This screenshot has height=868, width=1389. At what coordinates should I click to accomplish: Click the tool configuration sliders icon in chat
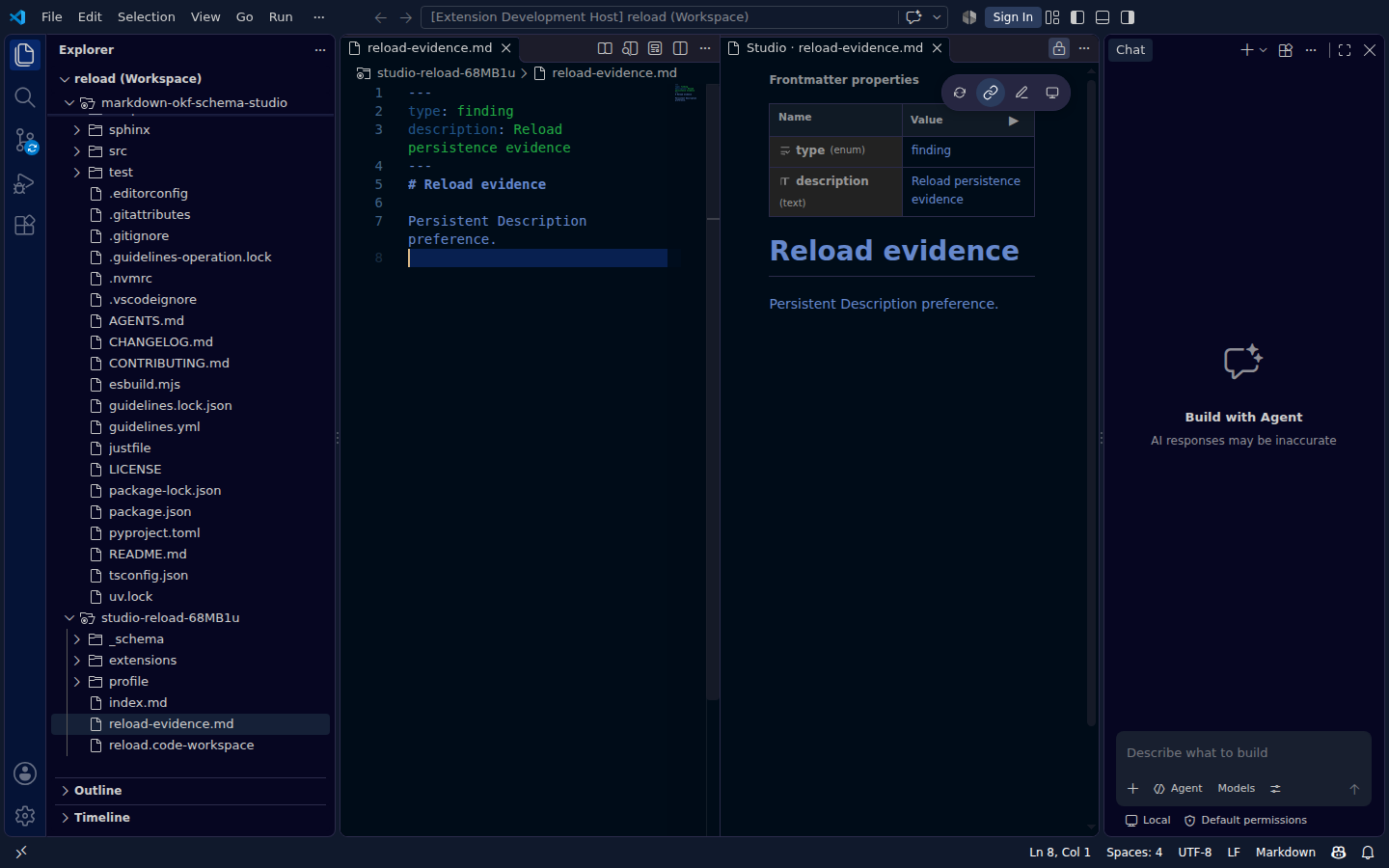pyautogui.click(x=1275, y=789)
